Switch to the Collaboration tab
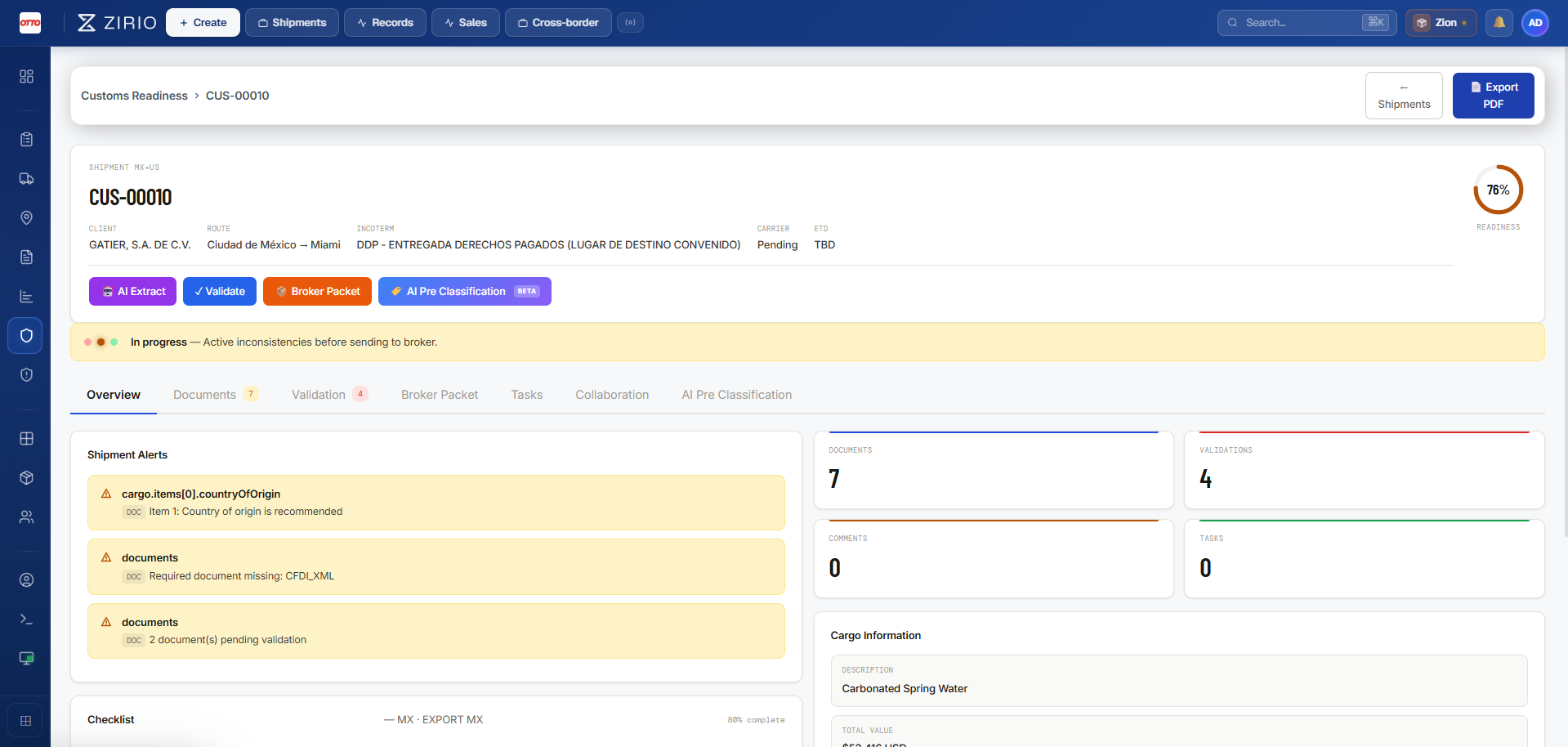Image resolution: width=1568 pixels, height=747 pixels. pyautogui.click(x=612, y=395)
